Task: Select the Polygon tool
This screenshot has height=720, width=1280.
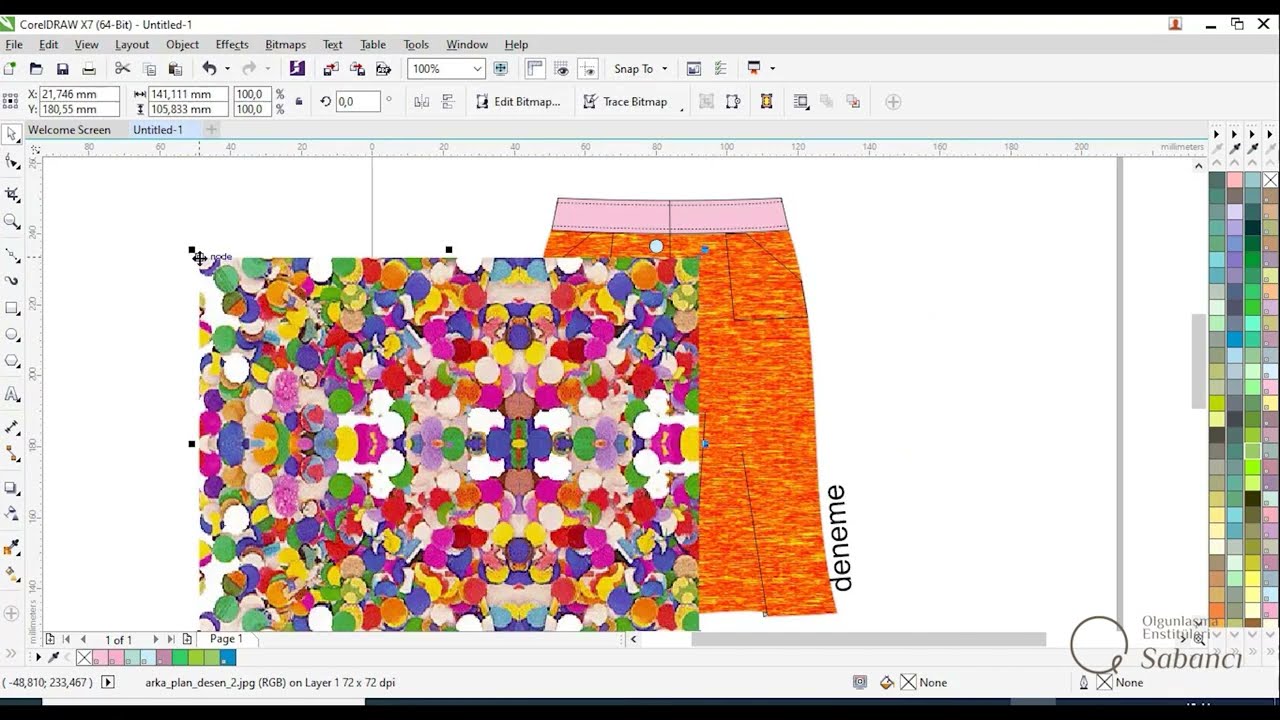Action: tap(12, 362)
